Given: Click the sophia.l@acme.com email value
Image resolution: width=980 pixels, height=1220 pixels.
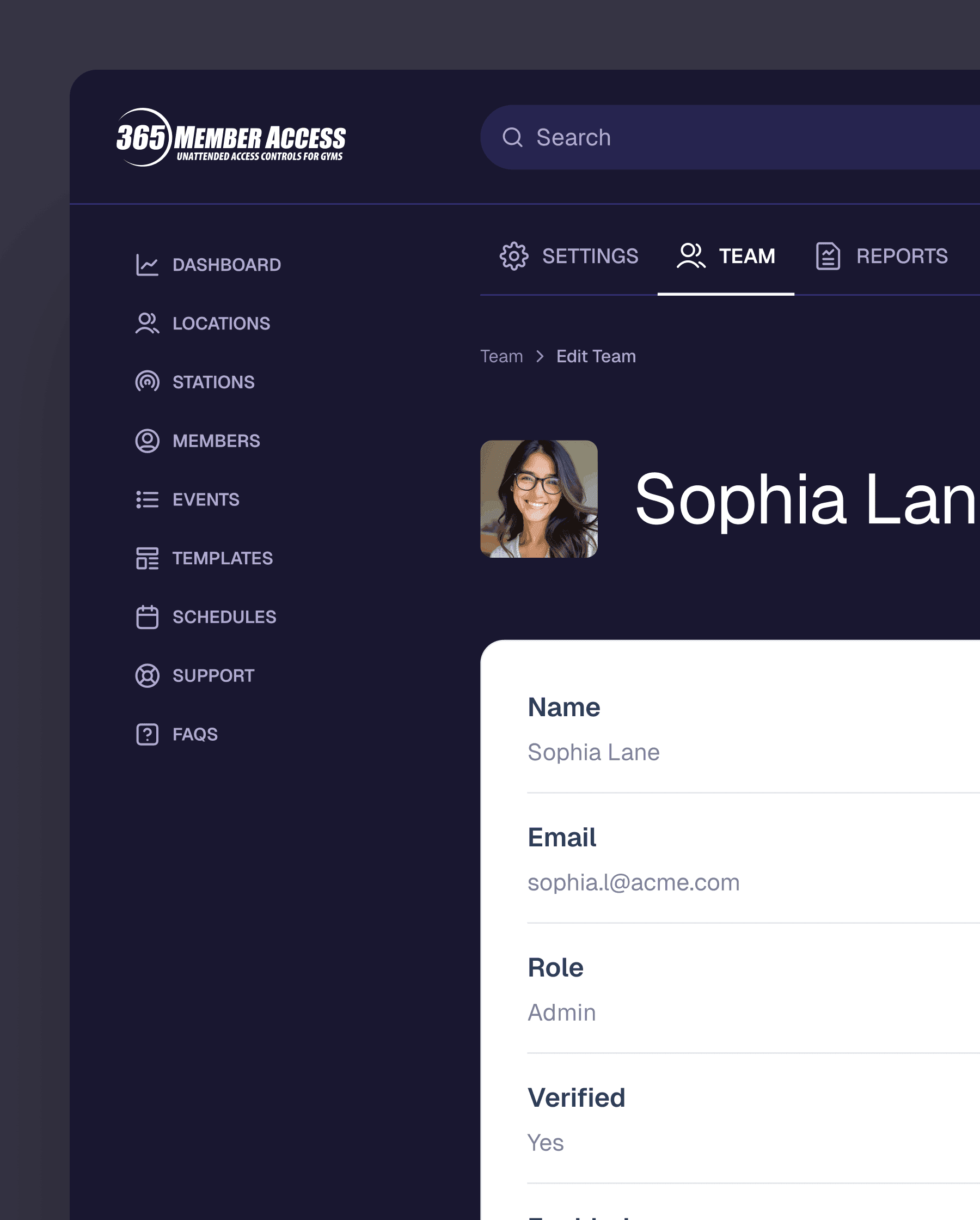Looking at the screenshot, I should click(634, 883).
